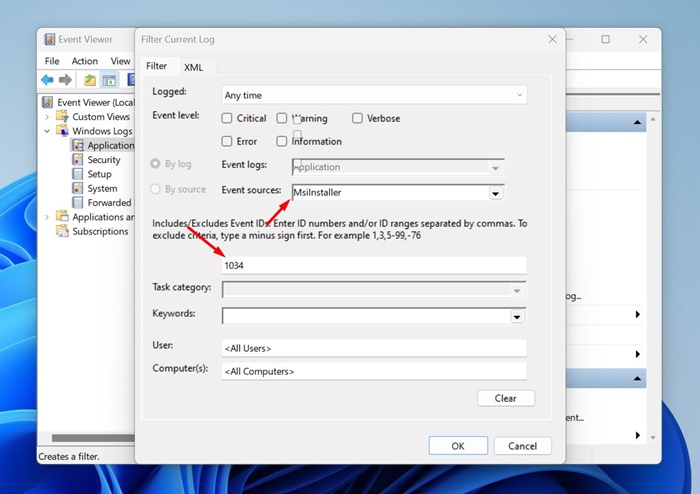This screenshot has height=494, width=700.
Task: Click the Event IDs field containing 1034
Action: coord(374,266)
